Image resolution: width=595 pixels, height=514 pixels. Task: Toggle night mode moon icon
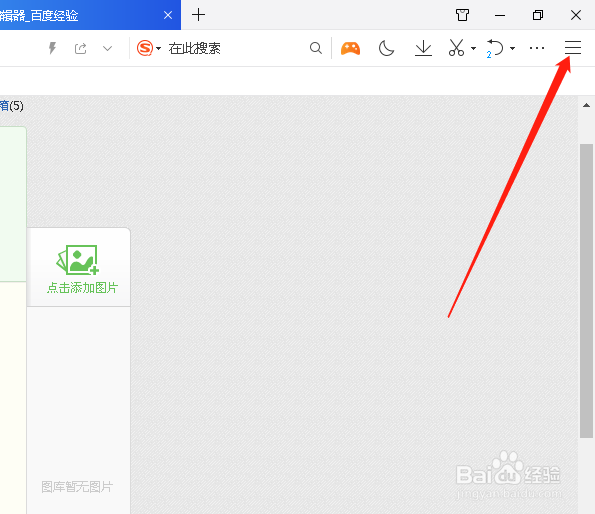point(386,48)
